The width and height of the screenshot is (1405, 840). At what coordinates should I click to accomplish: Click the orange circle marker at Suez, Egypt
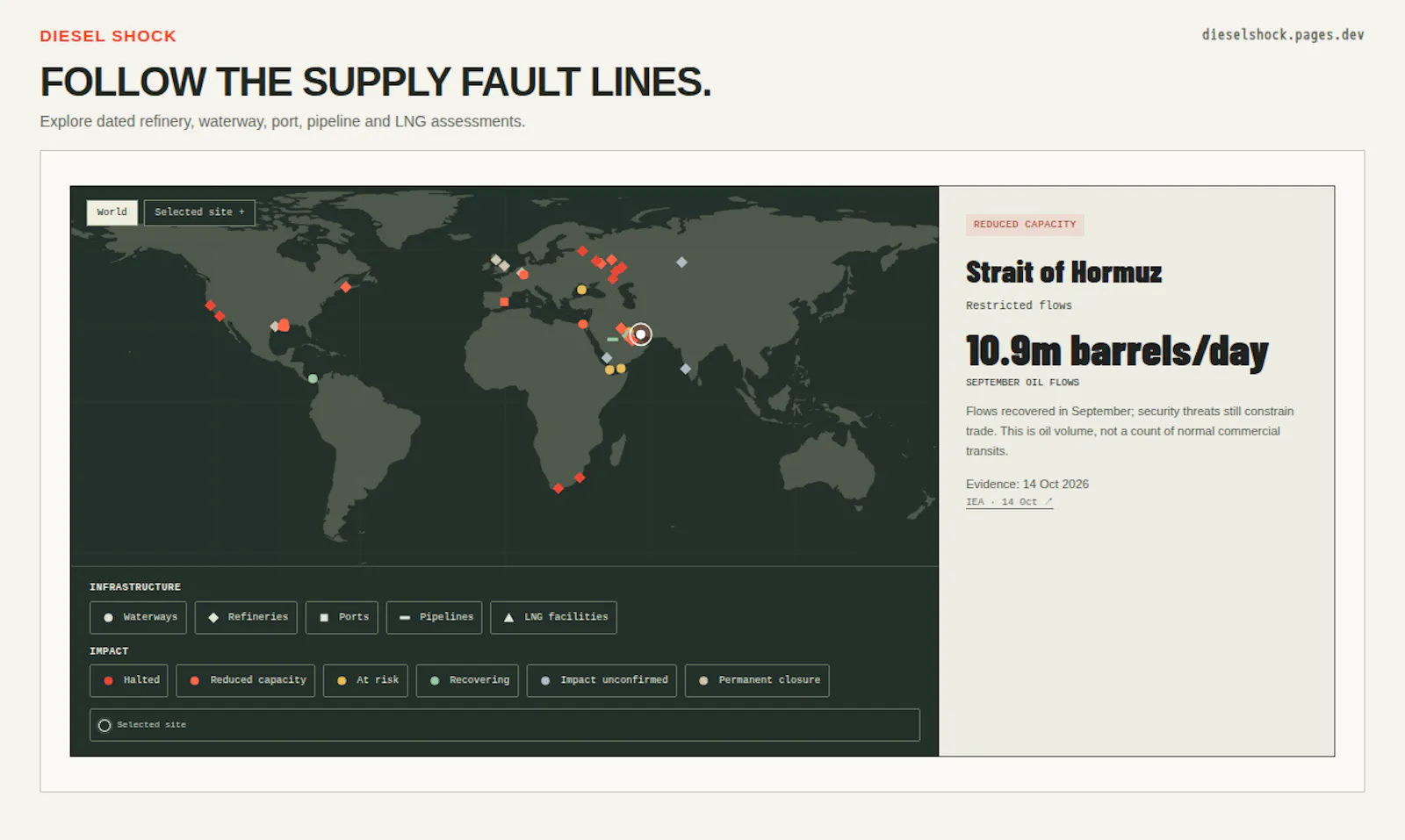pos(583,324)
